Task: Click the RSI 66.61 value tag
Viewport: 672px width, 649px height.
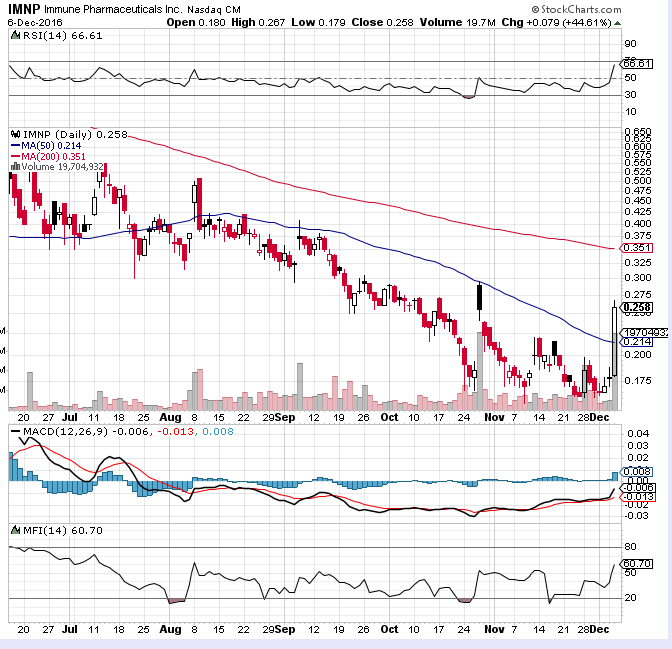Action: point(637,63)
